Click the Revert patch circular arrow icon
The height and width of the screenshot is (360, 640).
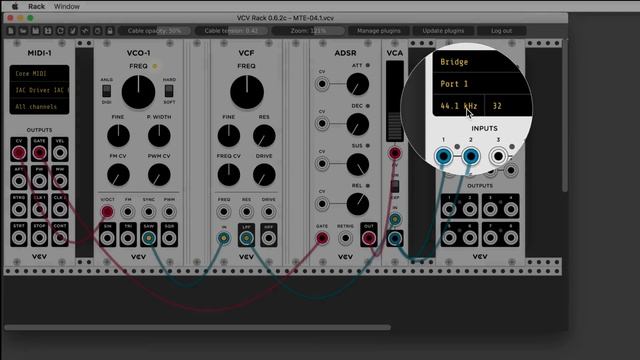click(x=60, y=31)
